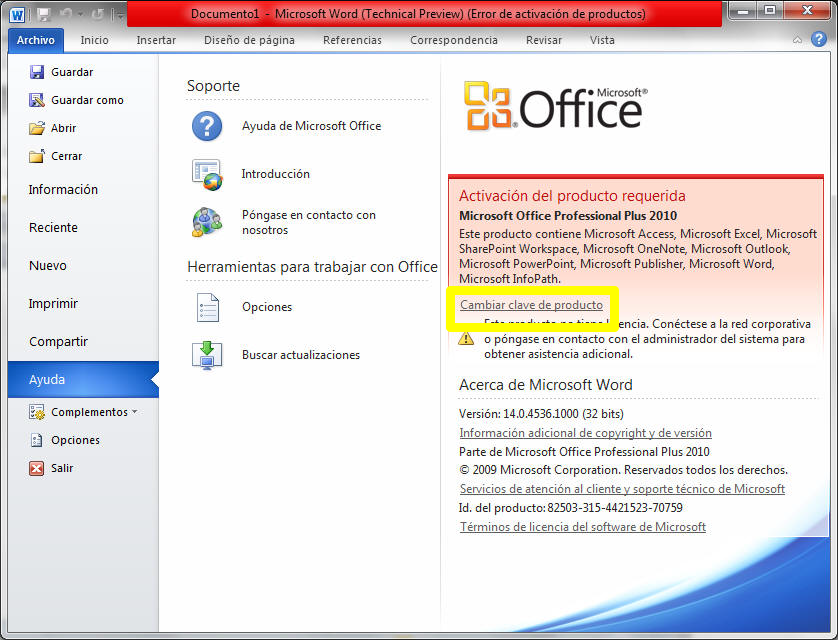Open the Archivo tab

click(x=36, y=40)
